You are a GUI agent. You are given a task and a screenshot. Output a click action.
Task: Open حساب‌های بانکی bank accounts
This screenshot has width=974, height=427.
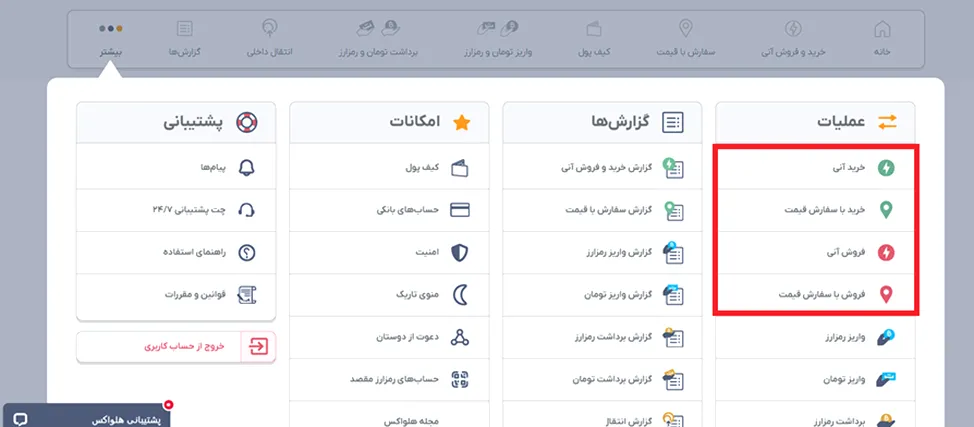pos(389,210)
